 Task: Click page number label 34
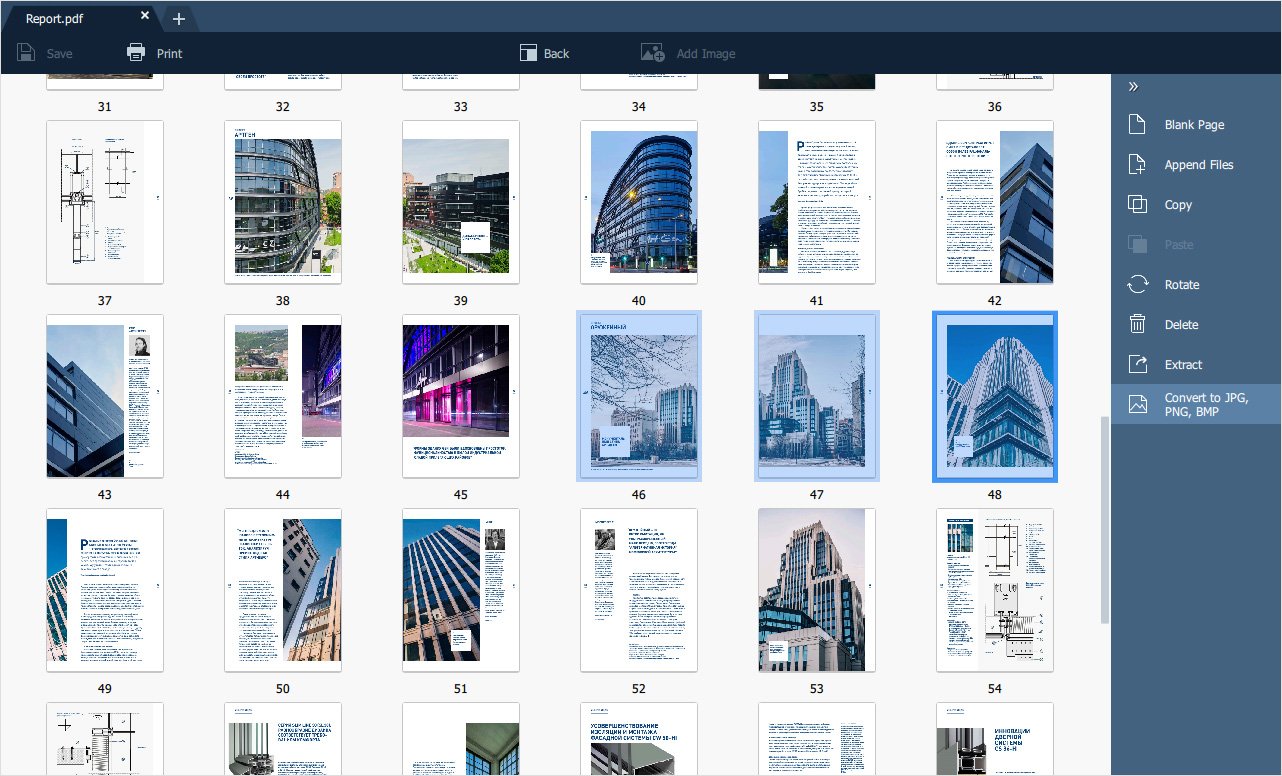(x=639, y=107)
